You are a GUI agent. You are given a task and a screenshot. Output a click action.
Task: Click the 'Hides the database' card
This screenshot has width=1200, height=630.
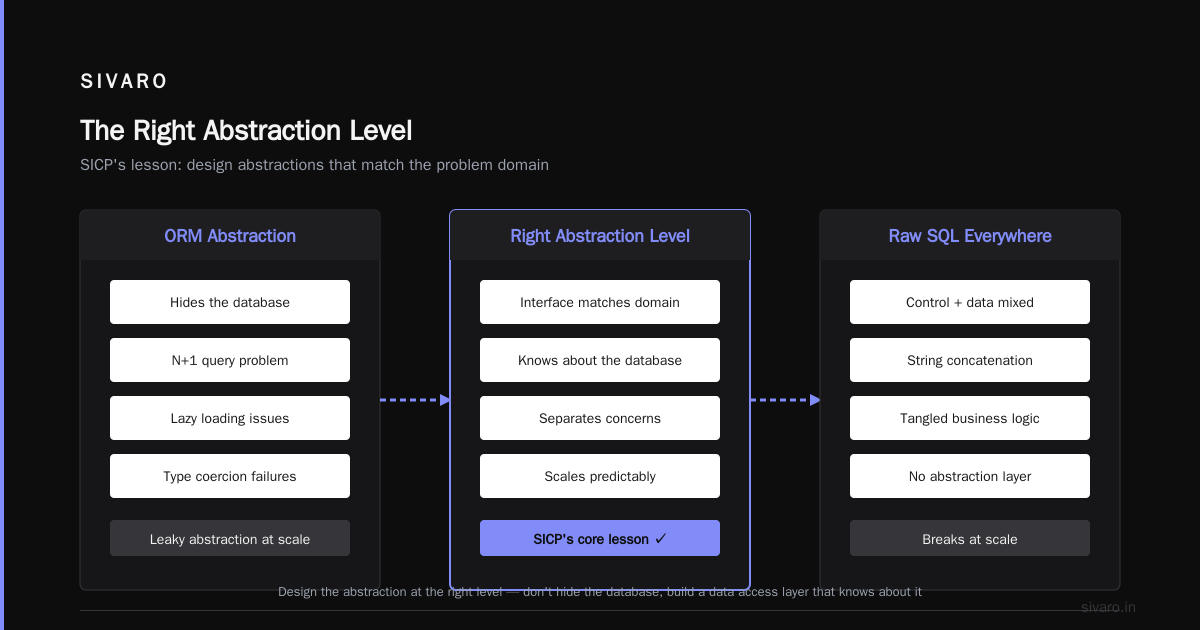tap(230, 302)
